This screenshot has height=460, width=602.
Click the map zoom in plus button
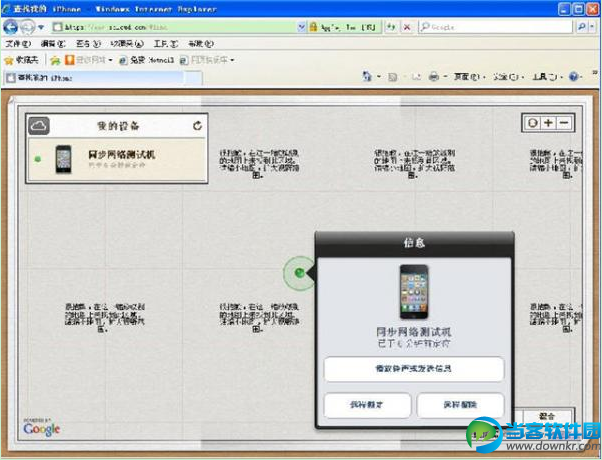point(549,123)
